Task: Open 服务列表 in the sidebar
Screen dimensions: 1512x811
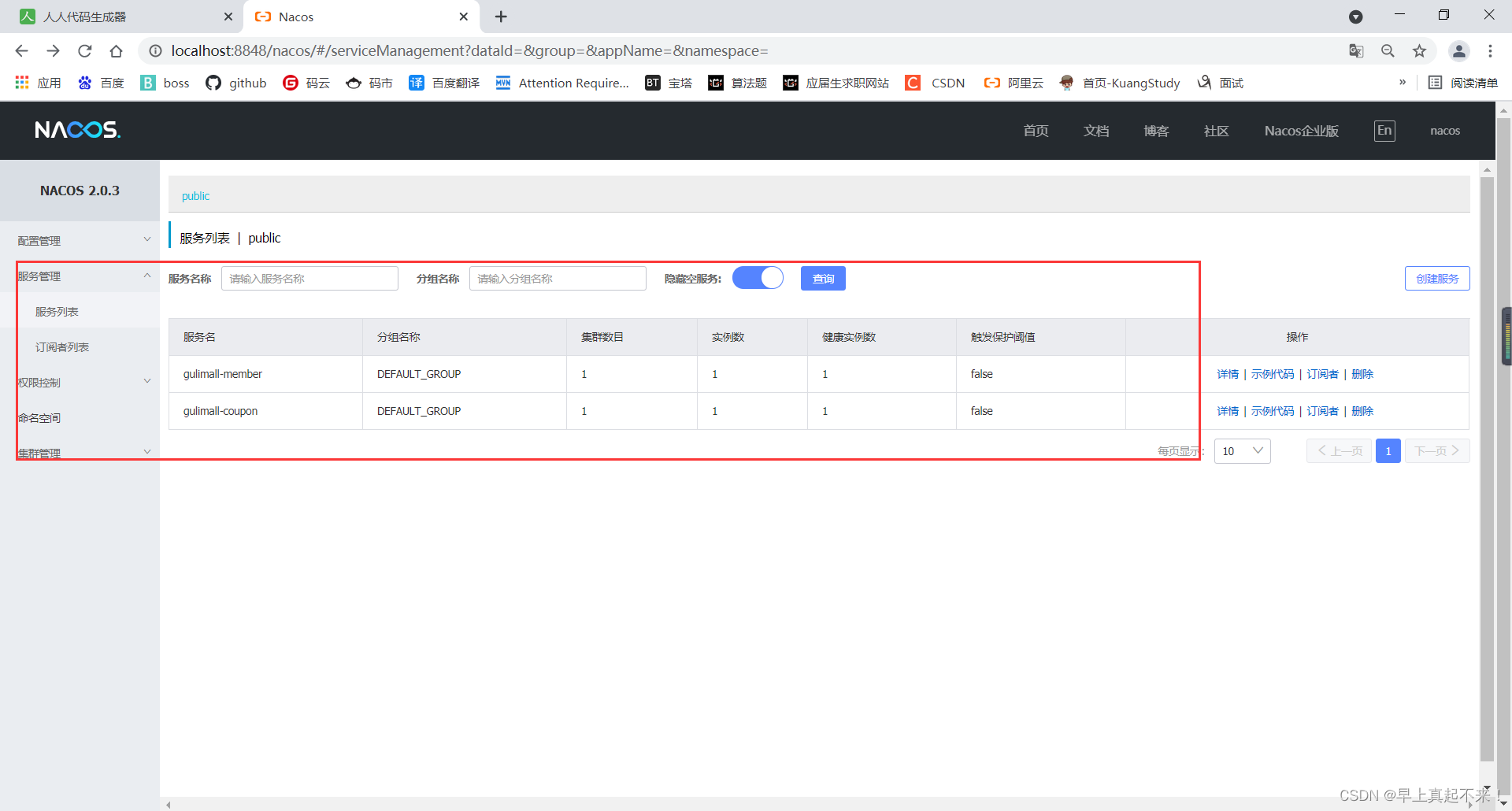Action: pyautogui.click(x=57, y=312)
